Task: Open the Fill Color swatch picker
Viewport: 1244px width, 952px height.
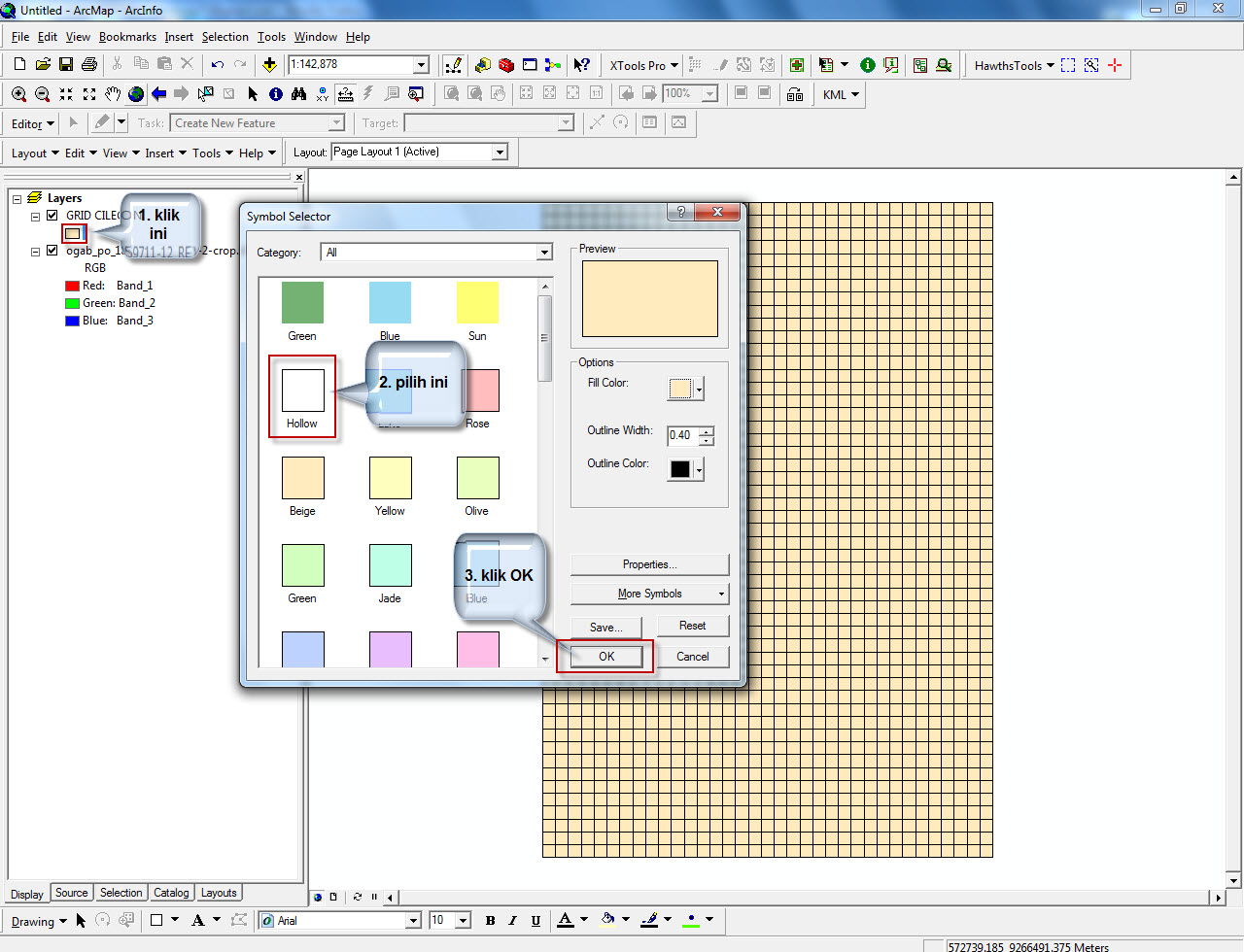Action: click(684, 388)
